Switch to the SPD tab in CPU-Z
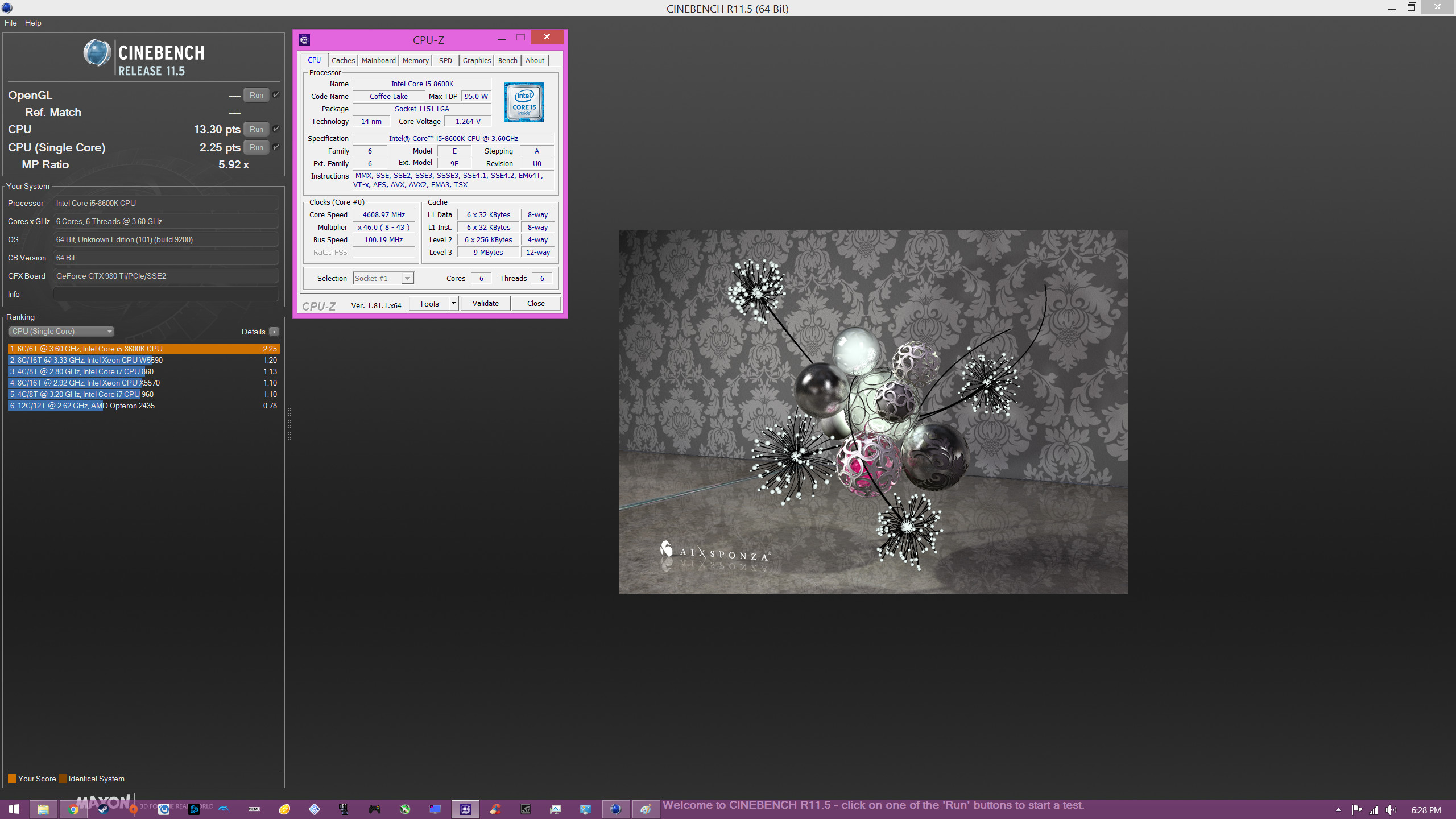This screenshot has width=1456, height=819. pos(446,60)
